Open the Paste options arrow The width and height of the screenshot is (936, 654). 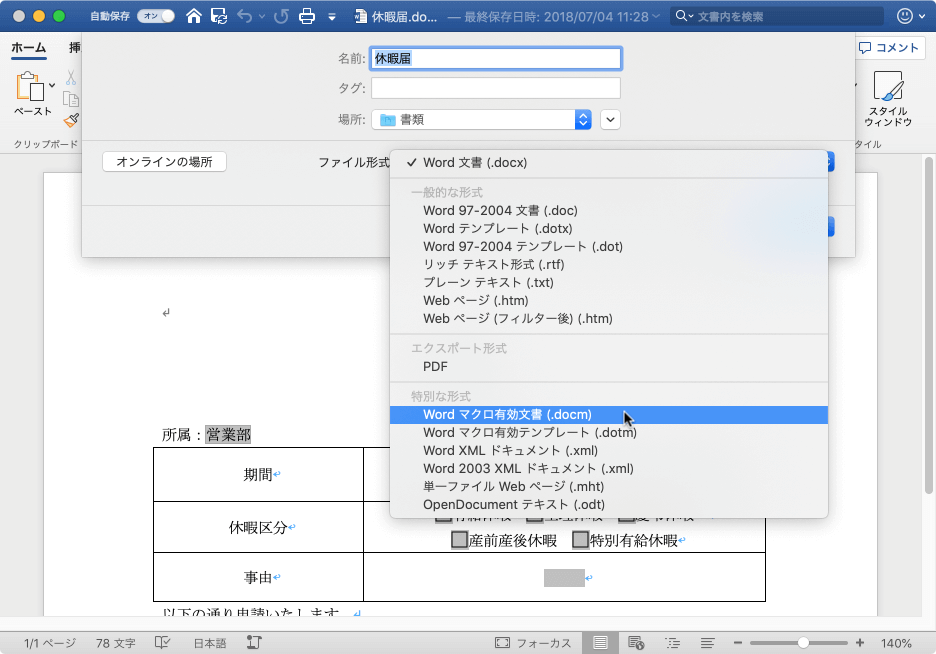[52, 85]
